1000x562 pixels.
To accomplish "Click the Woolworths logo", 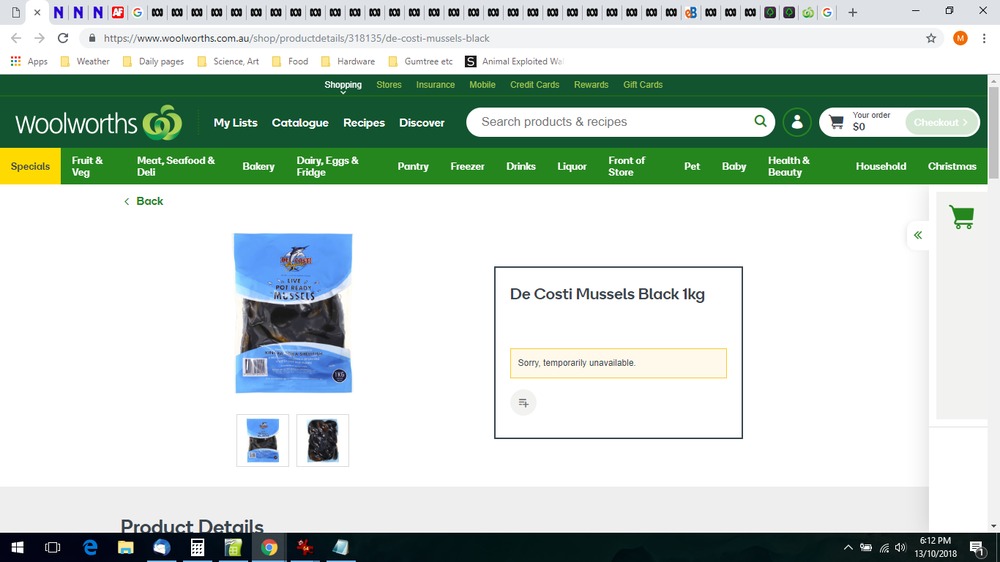I will [98, 123].
